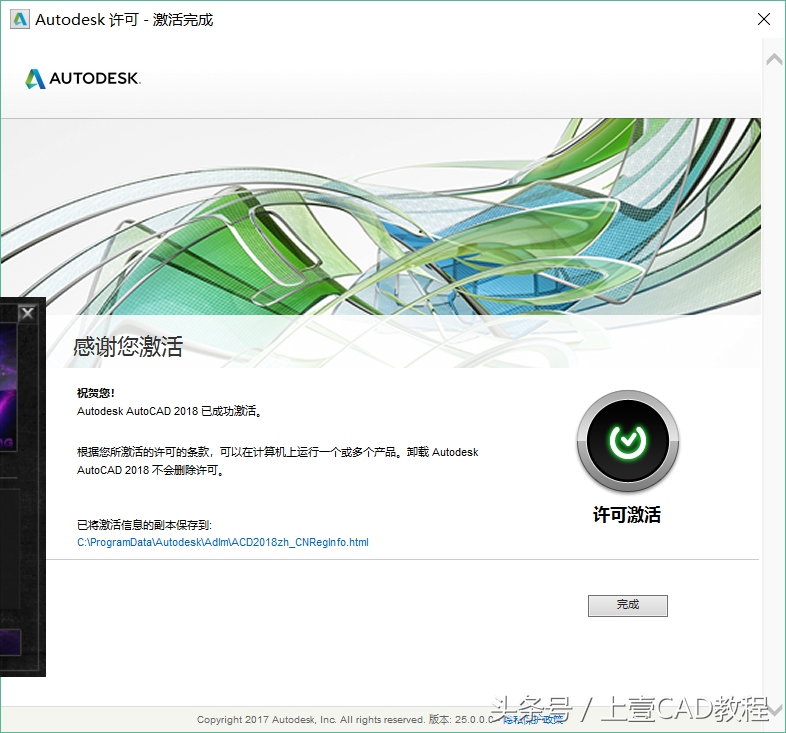Click the scrollbar up arrow
This screenshot has width=786, height=733.
pyautogui.click(x=774, y=60)
